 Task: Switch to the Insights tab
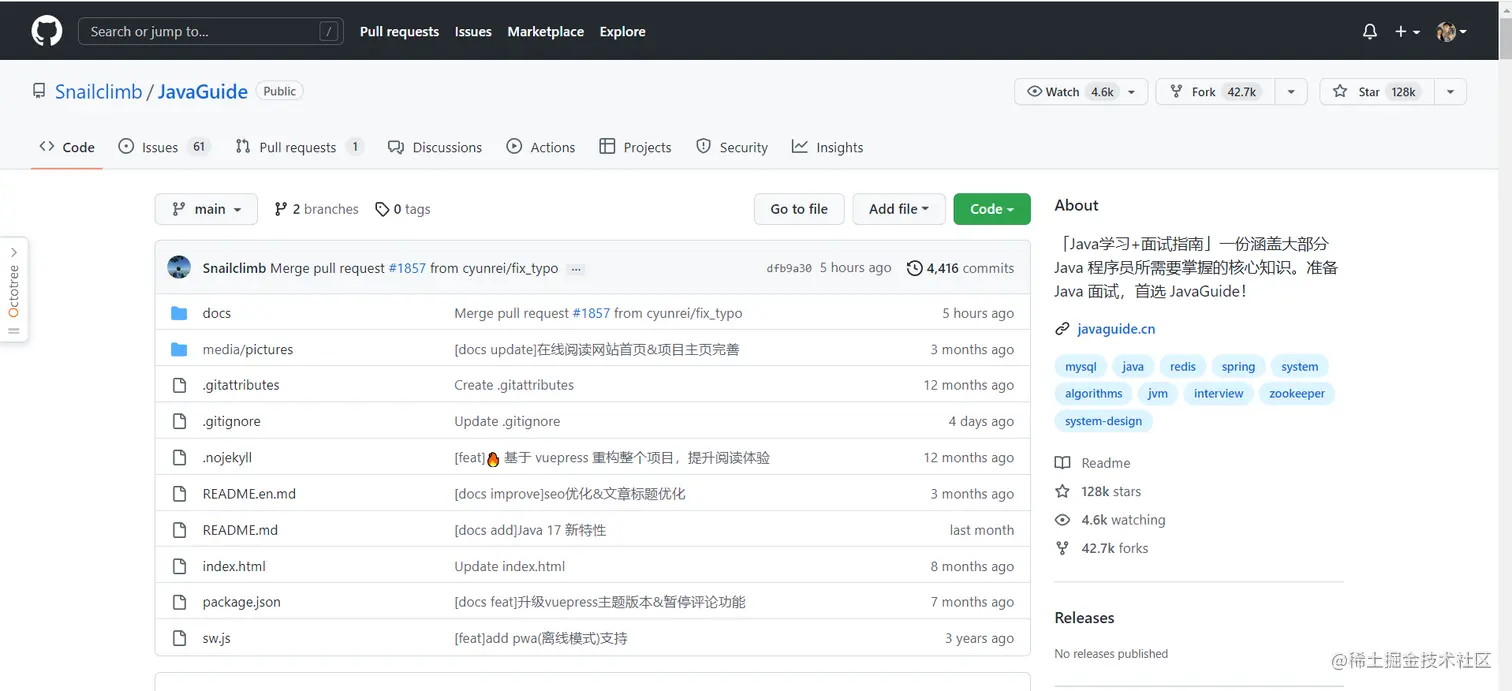click(x=827, y=147)
